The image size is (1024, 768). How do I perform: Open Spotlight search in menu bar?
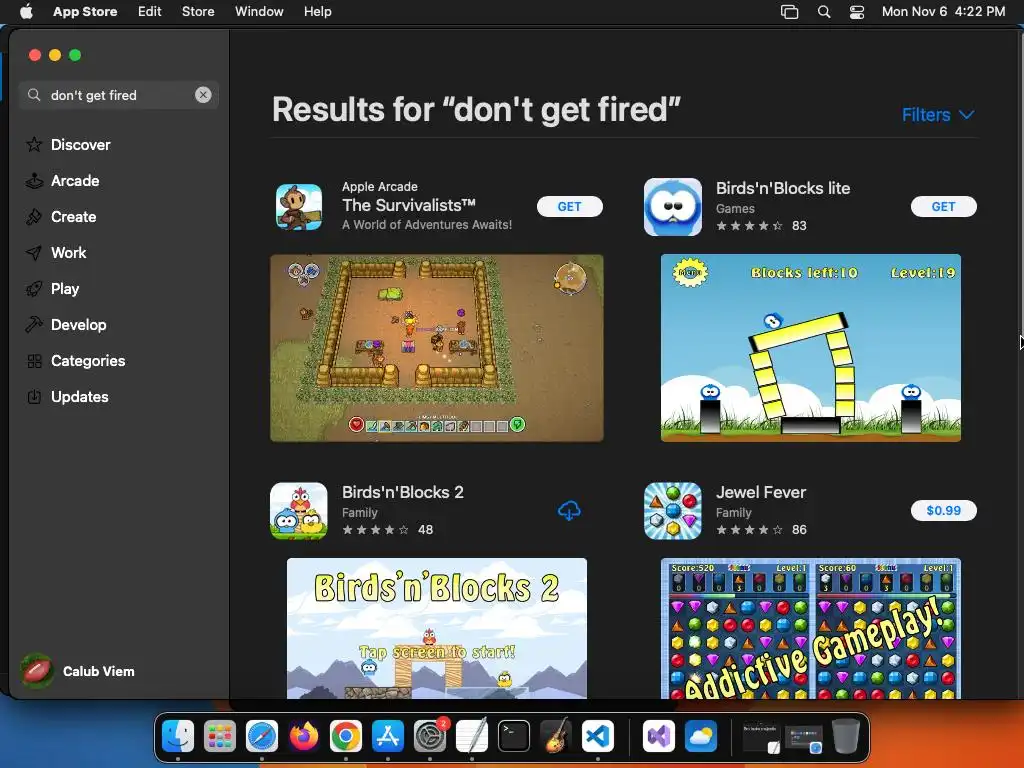(824, 11)
